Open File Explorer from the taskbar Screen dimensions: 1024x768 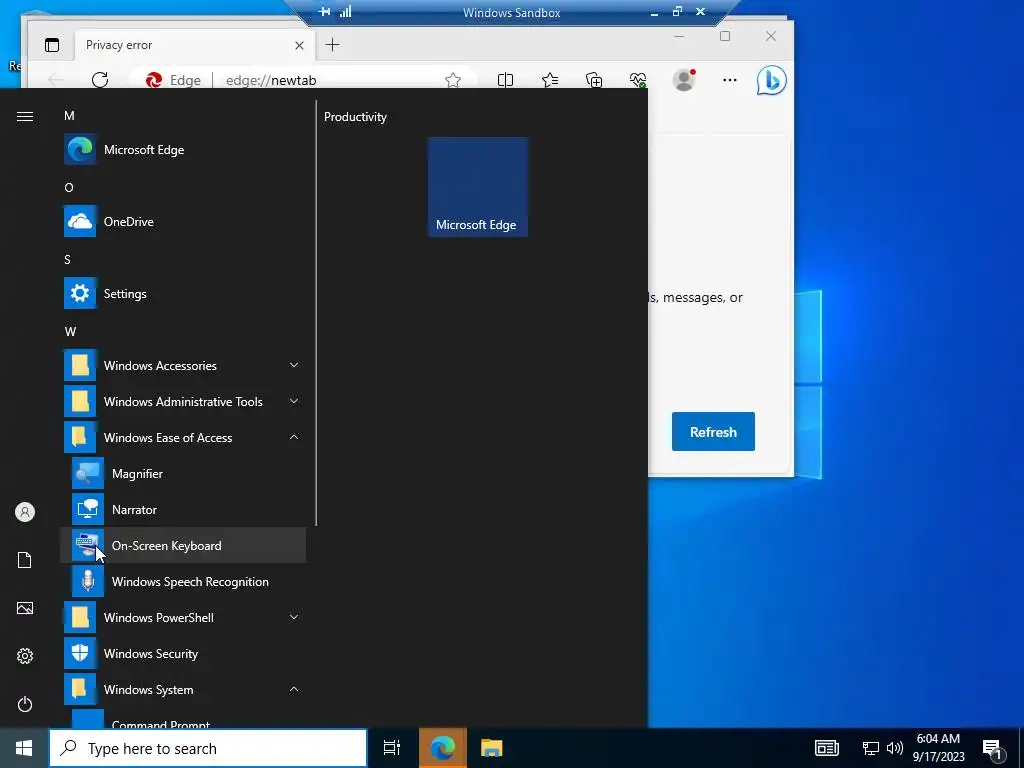click(x=492, y=748)
